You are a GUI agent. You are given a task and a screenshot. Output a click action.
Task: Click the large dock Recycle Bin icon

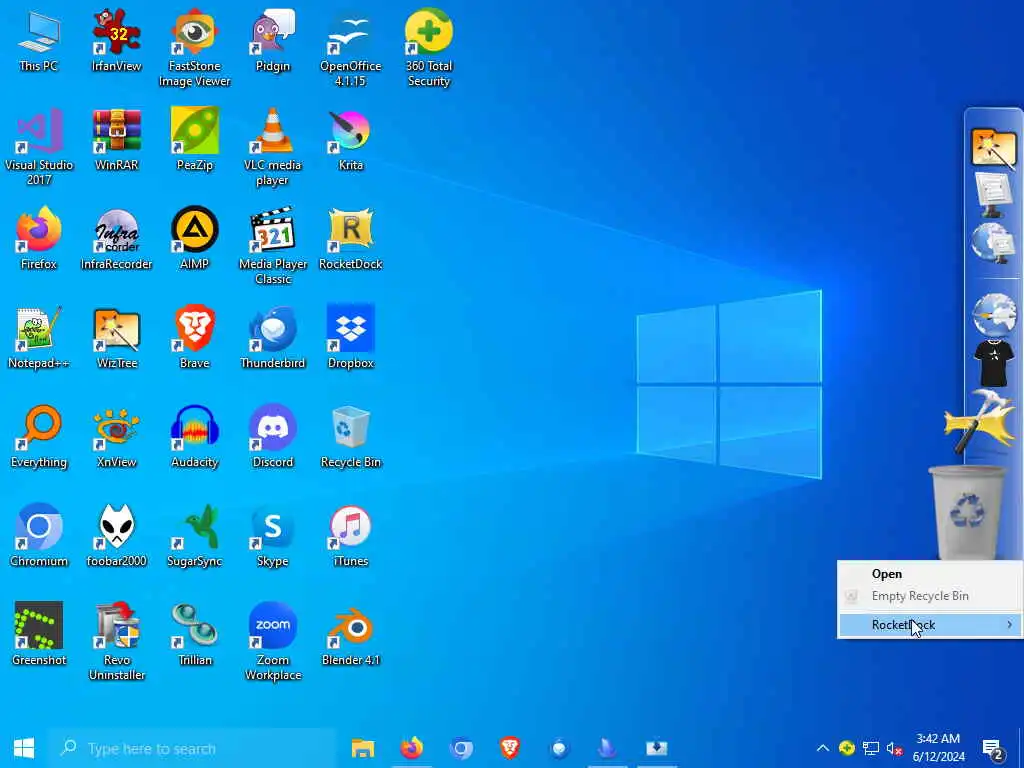point(967,513)
